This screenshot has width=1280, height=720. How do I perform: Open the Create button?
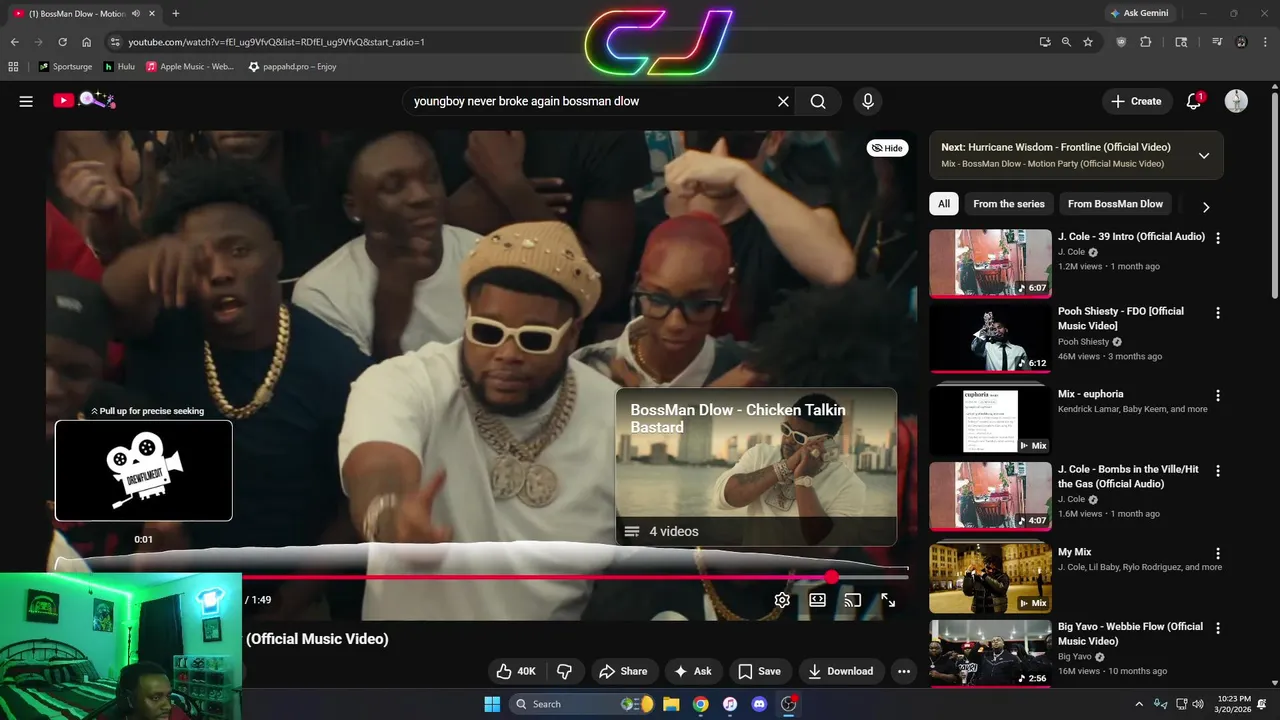(x=1136, y=101)
